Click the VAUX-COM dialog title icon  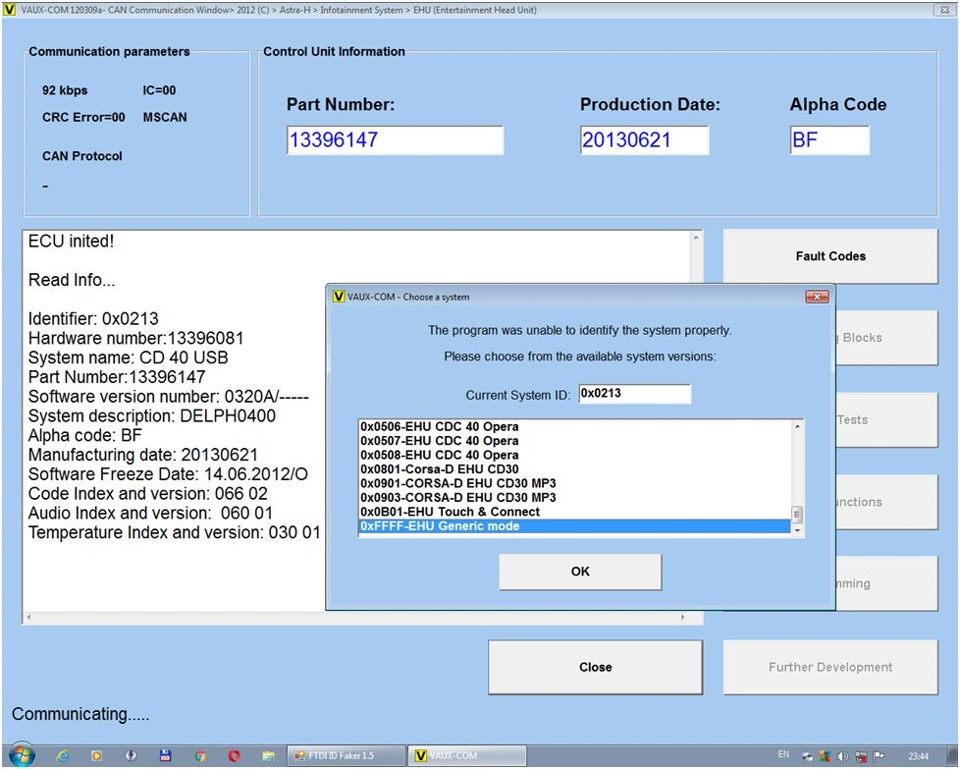point(339,297)
